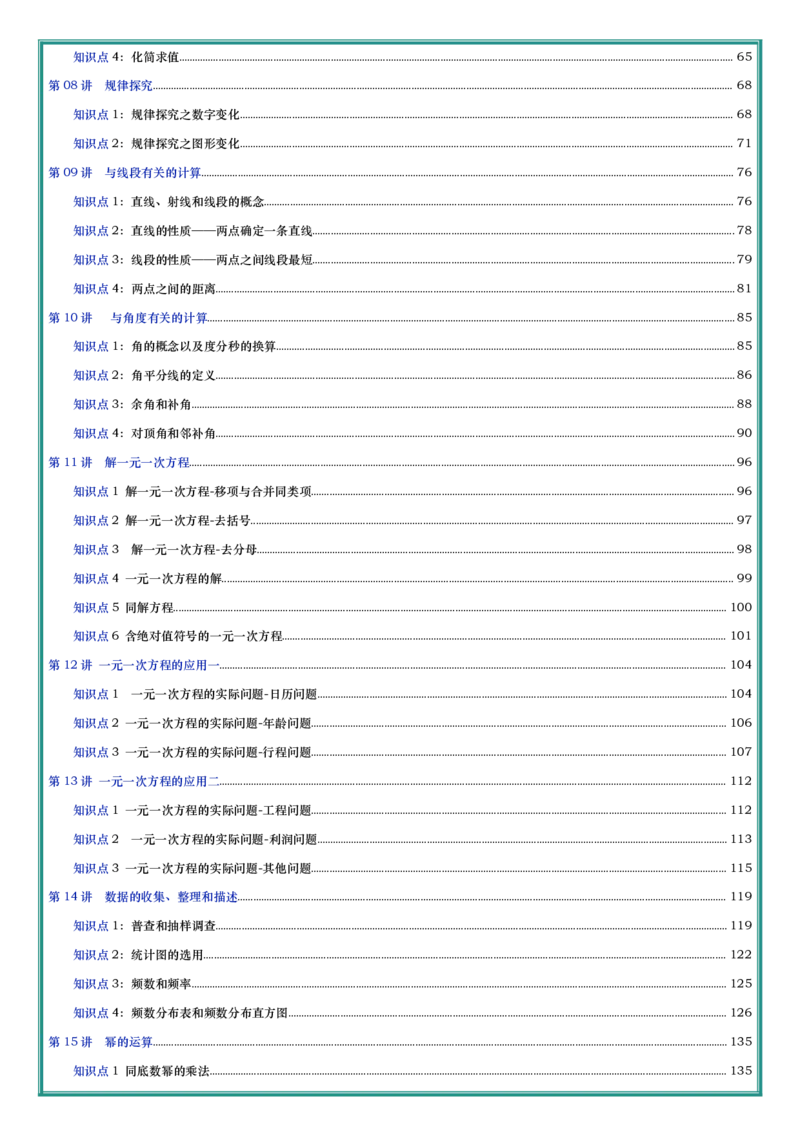Click 解一元一次方程-去括号 entry
This screenshot has width=800, height=1132.
[412, 521]
